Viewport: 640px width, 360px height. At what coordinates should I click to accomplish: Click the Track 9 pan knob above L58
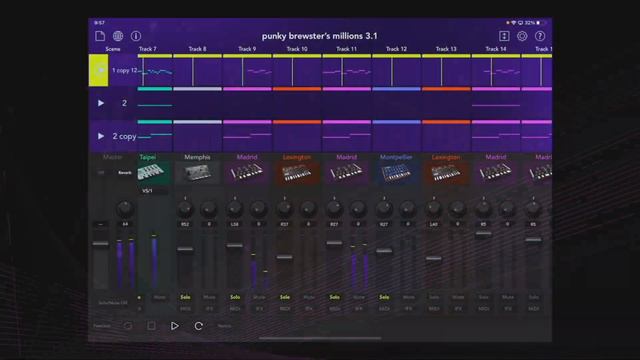(235, 209)
